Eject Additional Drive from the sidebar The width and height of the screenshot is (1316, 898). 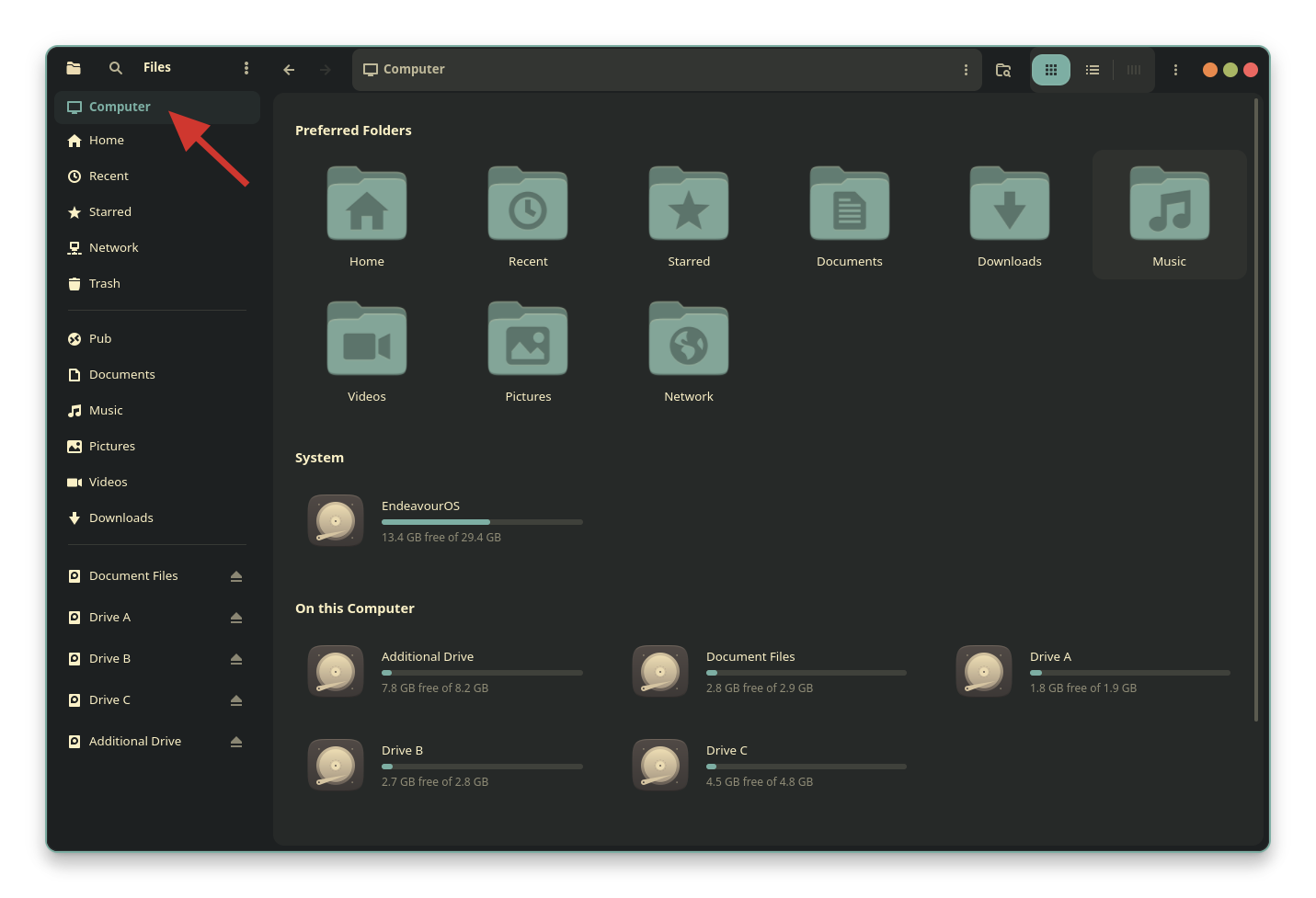click(236, 742)
